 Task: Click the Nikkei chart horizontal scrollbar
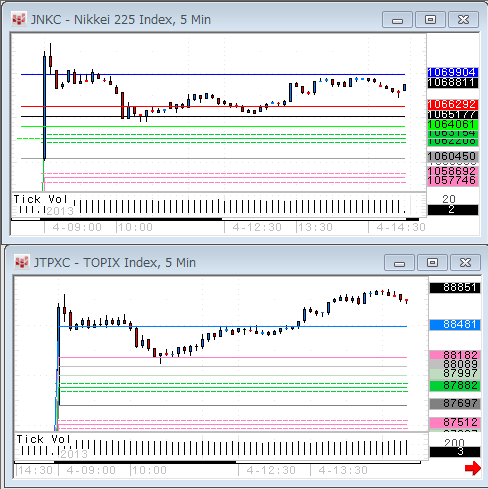[x=215, y=219]
